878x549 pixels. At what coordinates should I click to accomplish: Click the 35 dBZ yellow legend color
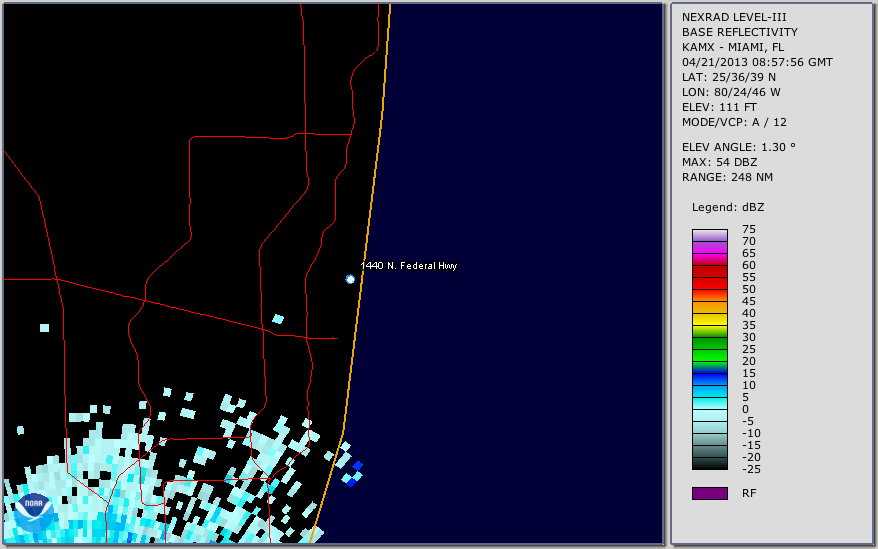(709, 319)
